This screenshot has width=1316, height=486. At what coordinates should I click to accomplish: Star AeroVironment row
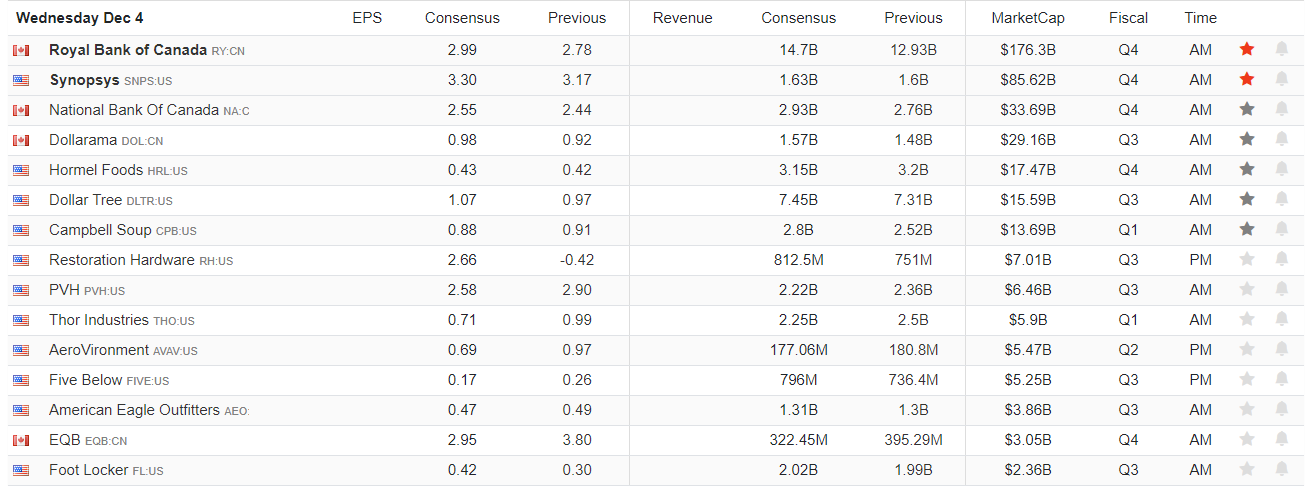tap(1247, 349)
